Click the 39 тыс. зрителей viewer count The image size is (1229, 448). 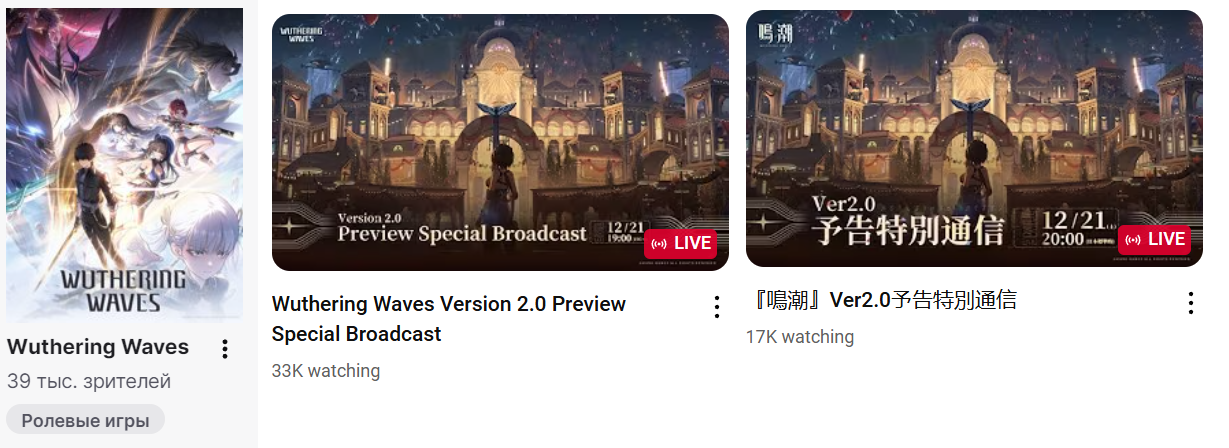[x=89, y=382]
